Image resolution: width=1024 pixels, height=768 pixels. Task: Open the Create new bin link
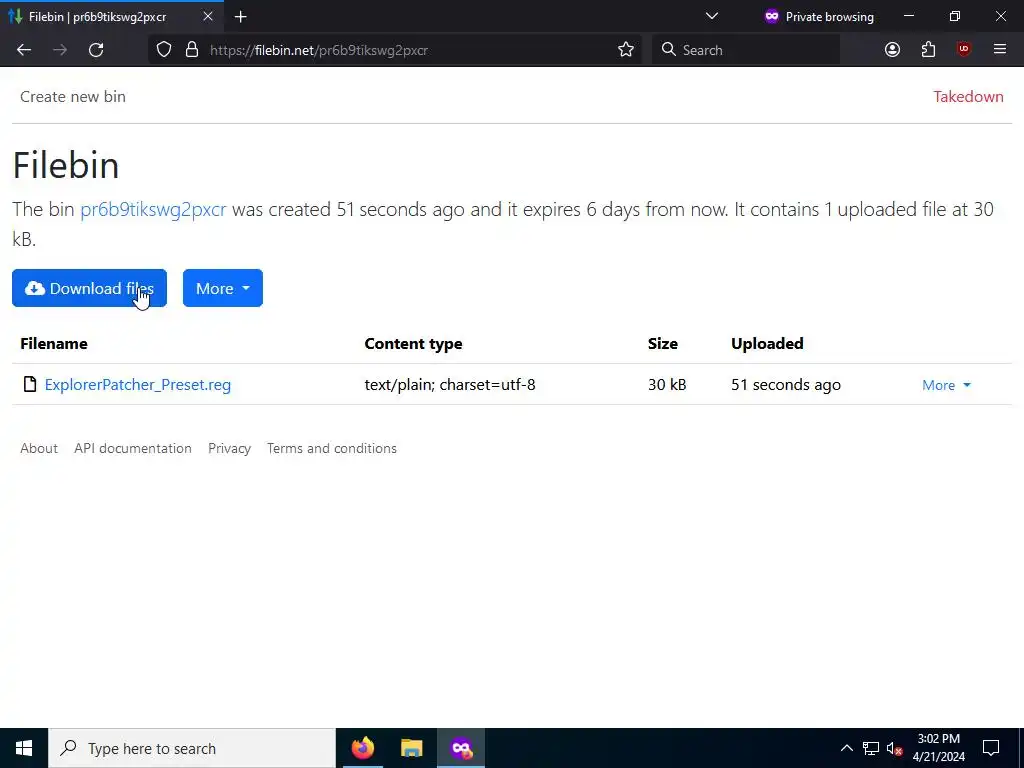pyautogui.click(x=72, y=97)
